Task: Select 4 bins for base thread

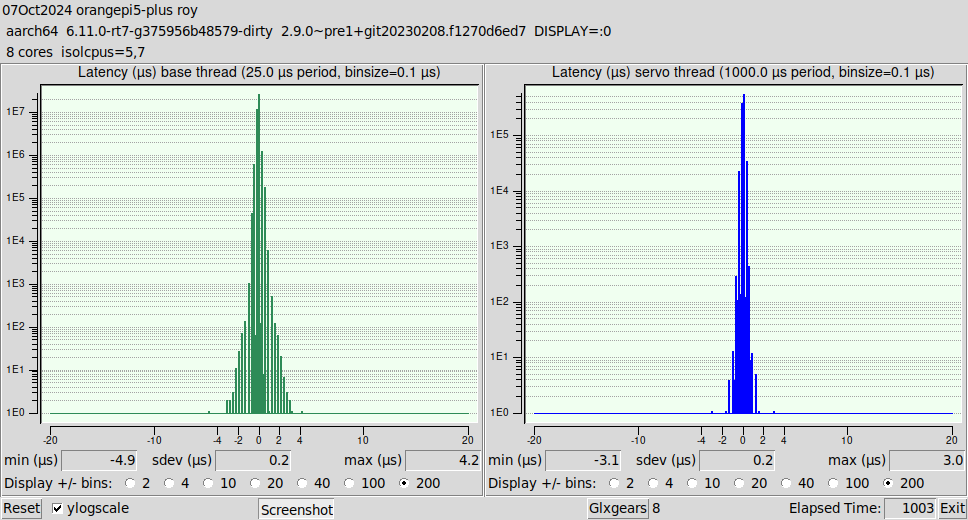Action: coord(169,483)
